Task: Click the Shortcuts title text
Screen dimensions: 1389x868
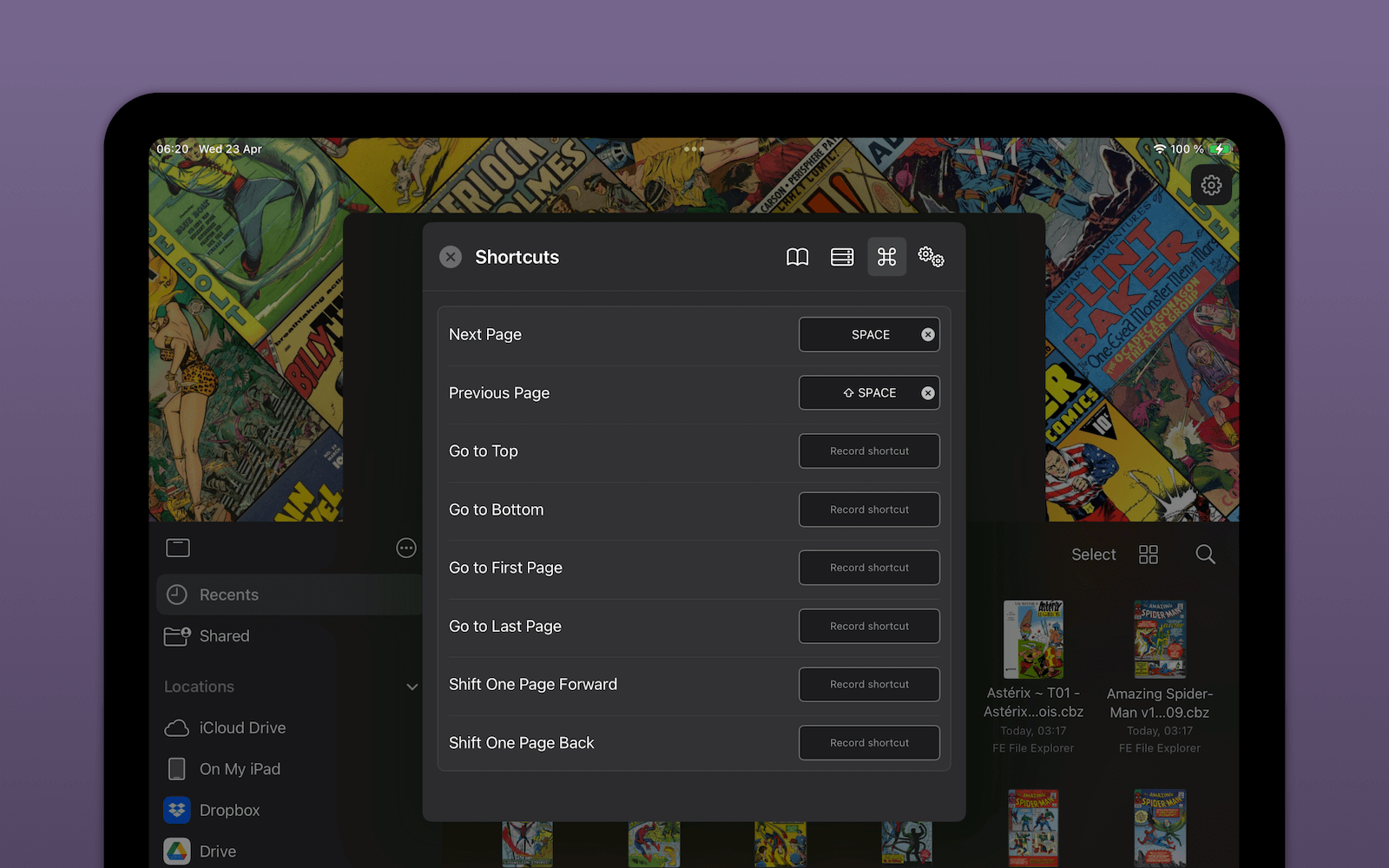Action: point(517,257)
